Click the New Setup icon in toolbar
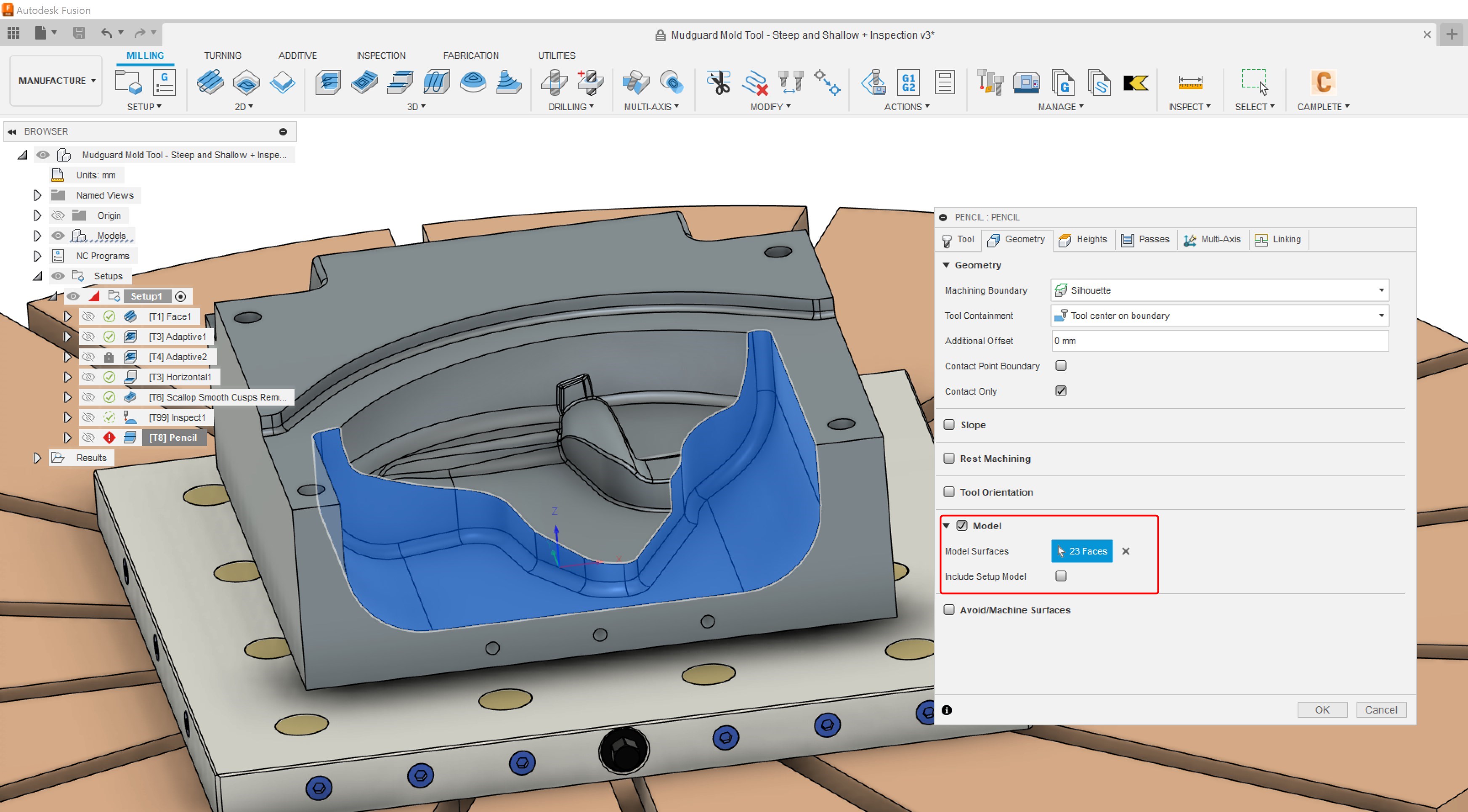Viewport: 1468px width, 812px height. pyautogui.click(x=128, y=82)
